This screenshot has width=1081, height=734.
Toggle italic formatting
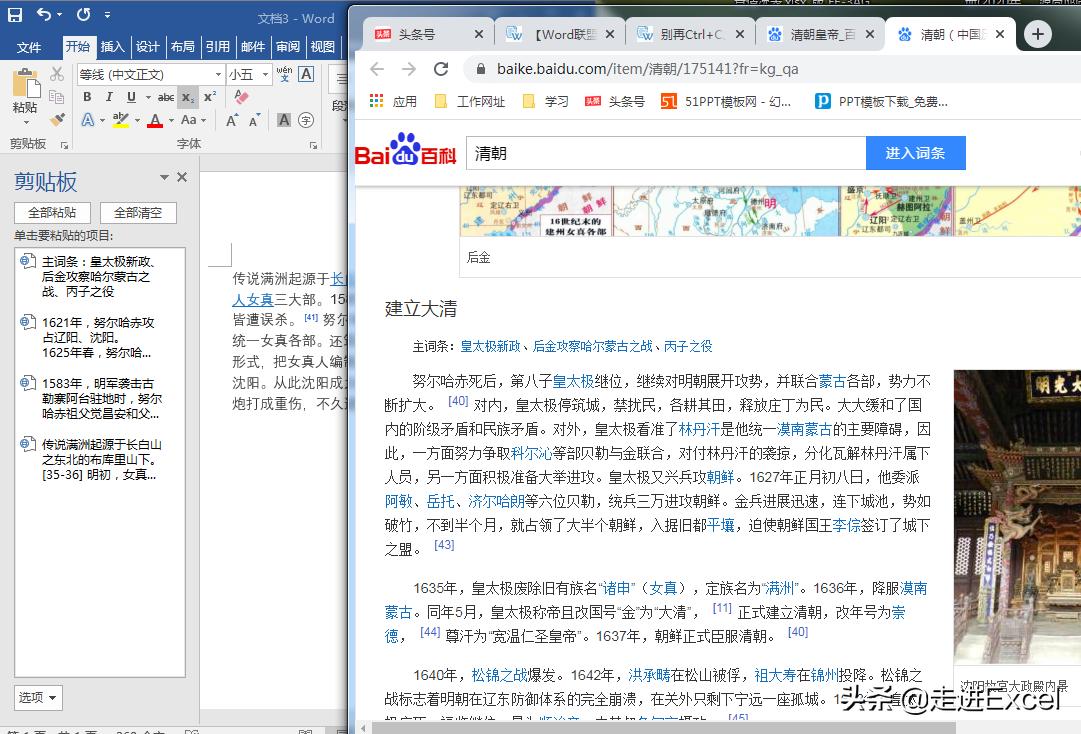[x=110, y=97]
